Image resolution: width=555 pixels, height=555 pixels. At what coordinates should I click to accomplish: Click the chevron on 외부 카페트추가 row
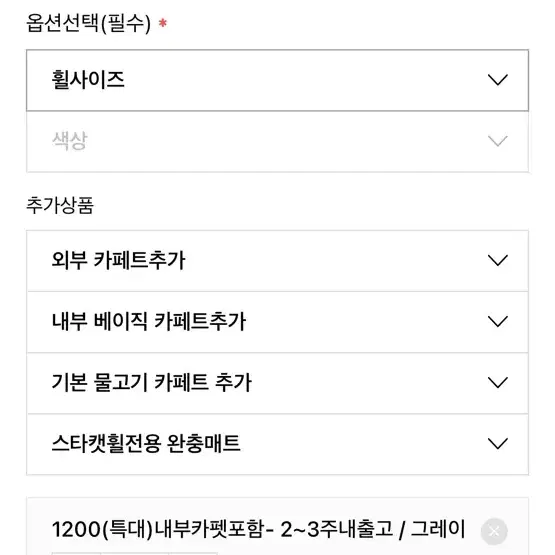(497, 260)
